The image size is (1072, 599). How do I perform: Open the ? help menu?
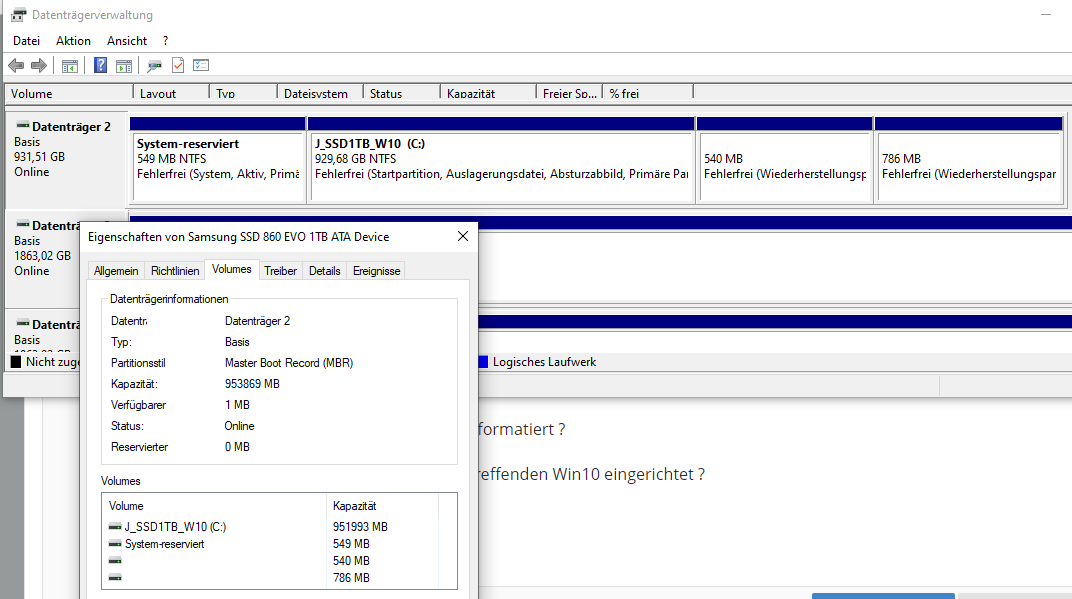(x=165, y=41)
